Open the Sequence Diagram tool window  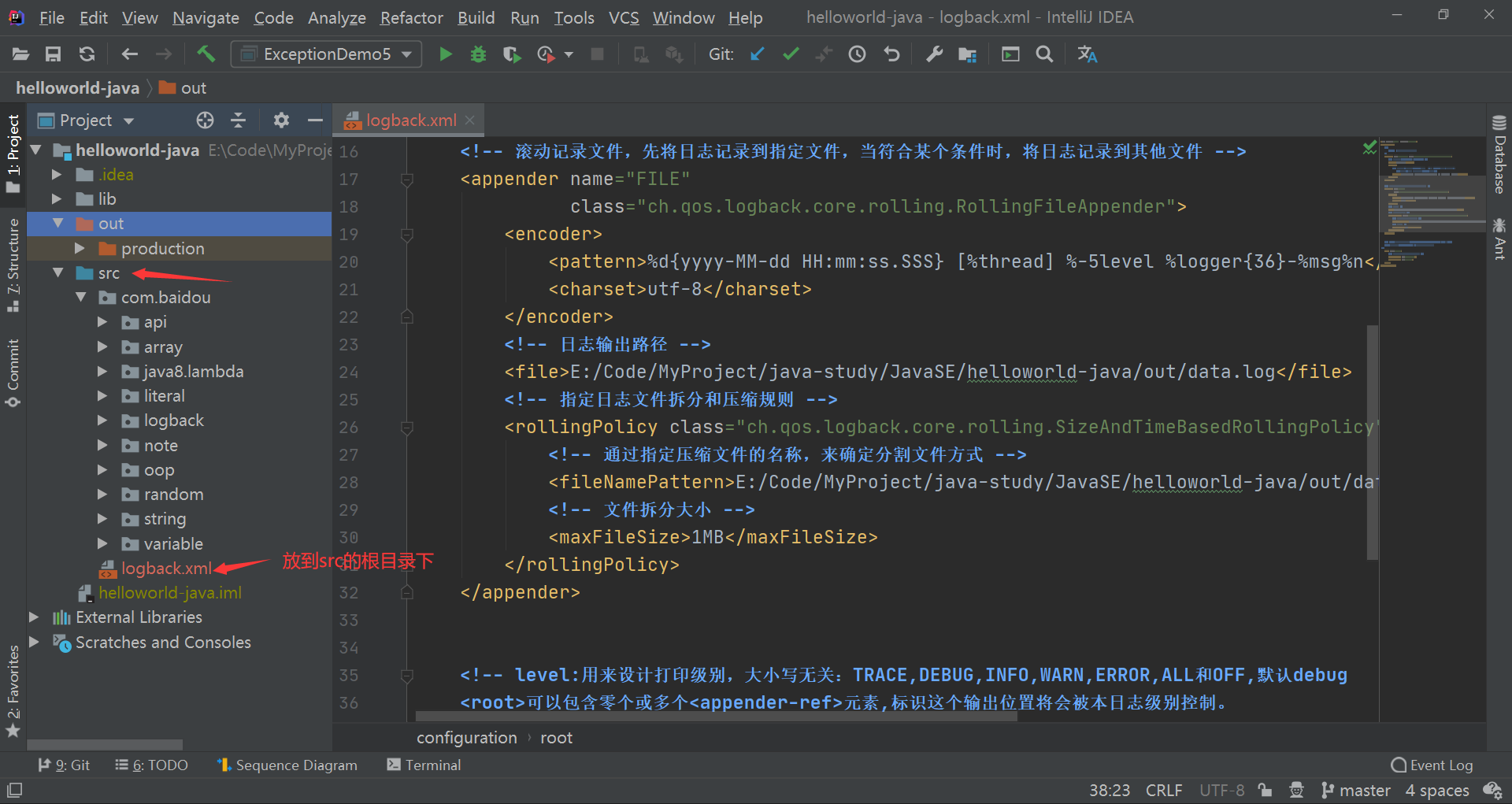tap(287, 765)
